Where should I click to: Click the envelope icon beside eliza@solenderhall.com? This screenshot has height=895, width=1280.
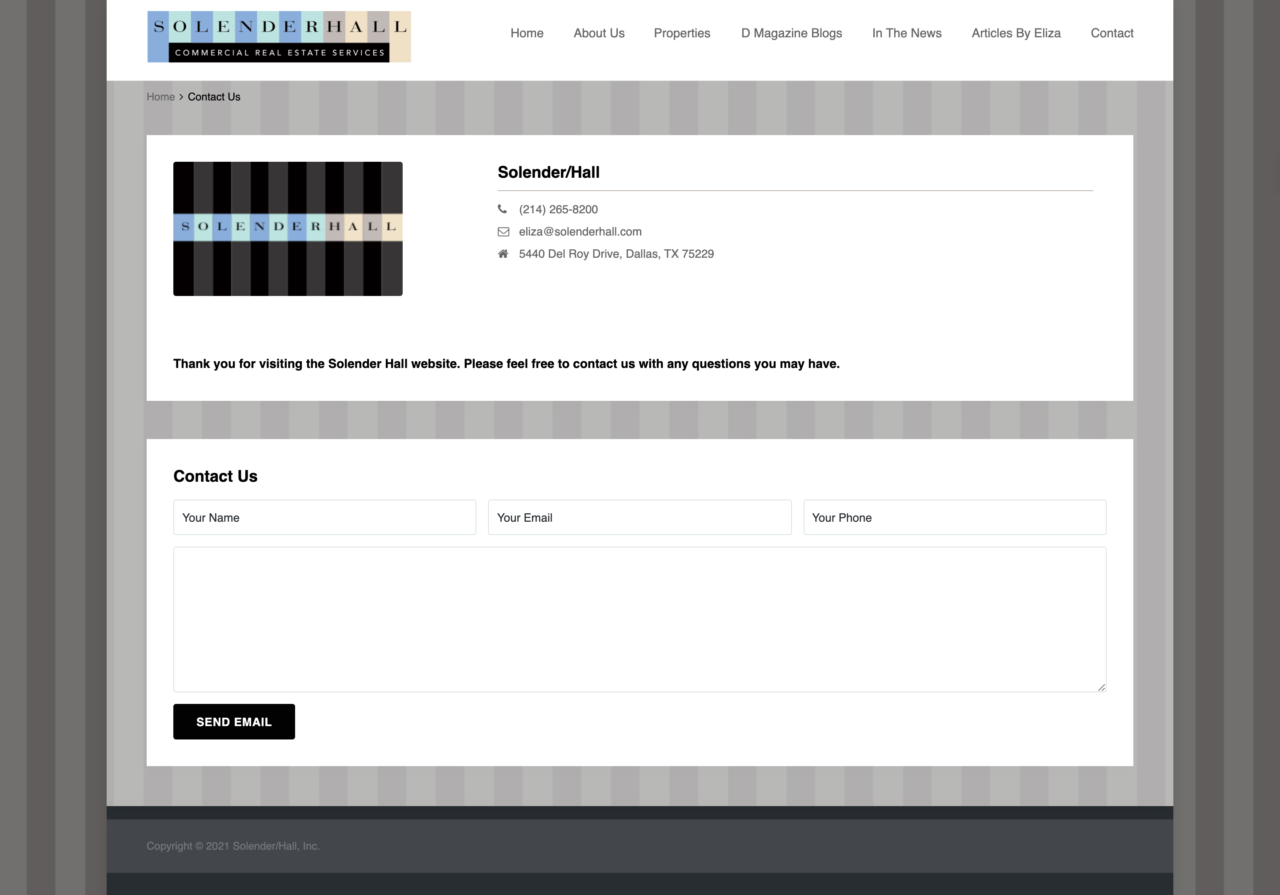tap(503, 231)
